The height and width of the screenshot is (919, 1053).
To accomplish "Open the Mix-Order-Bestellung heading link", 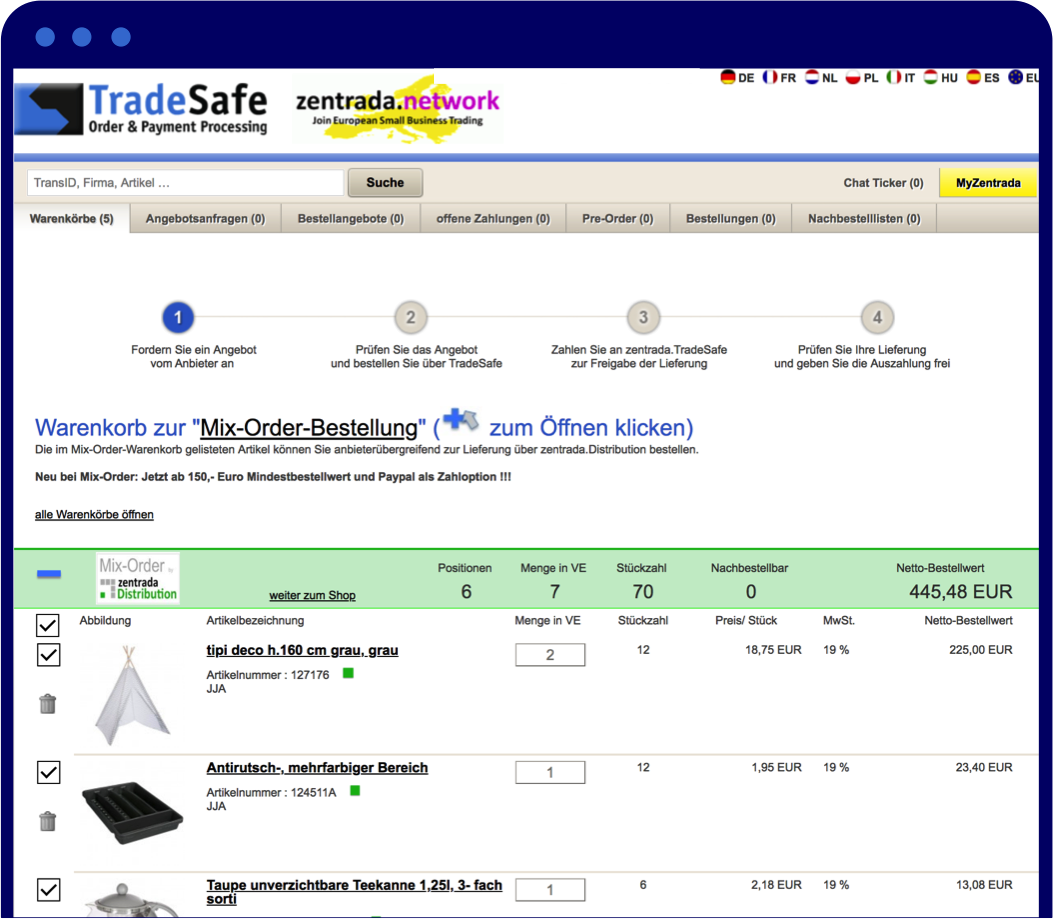I will tap(309, 427).
